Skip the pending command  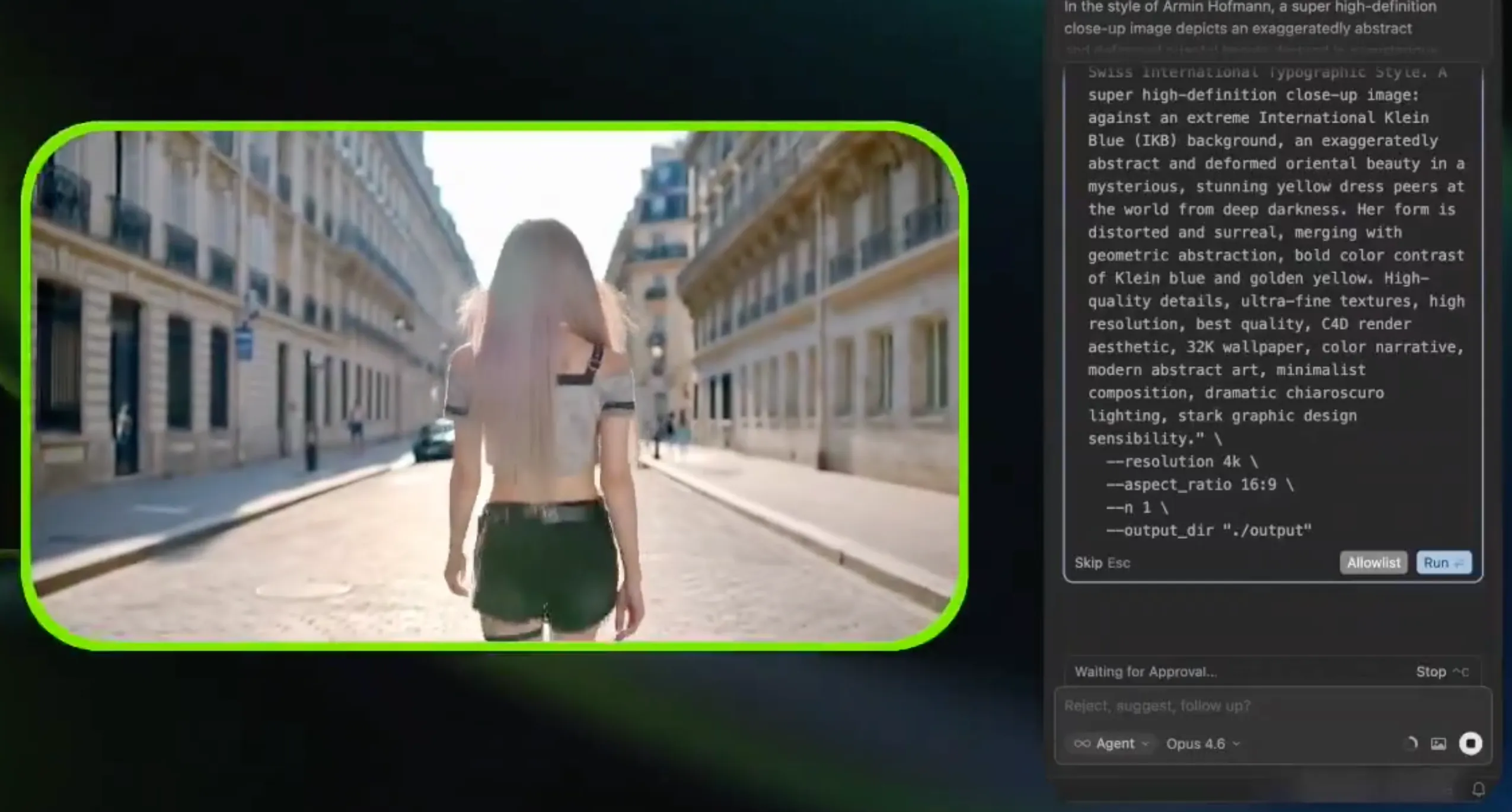[x=1102, y=562]
